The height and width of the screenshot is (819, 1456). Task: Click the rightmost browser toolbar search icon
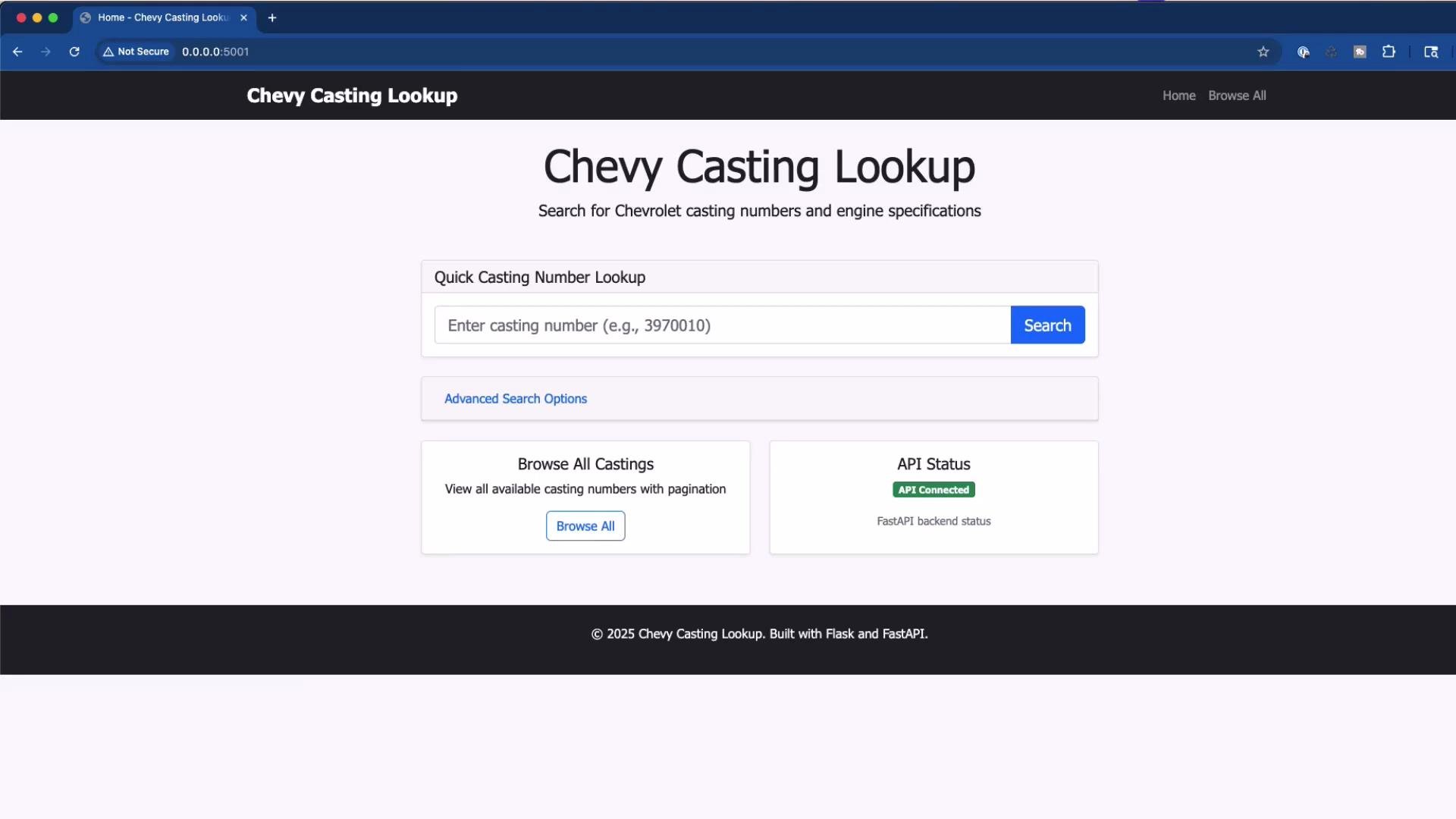point(1431,52)
